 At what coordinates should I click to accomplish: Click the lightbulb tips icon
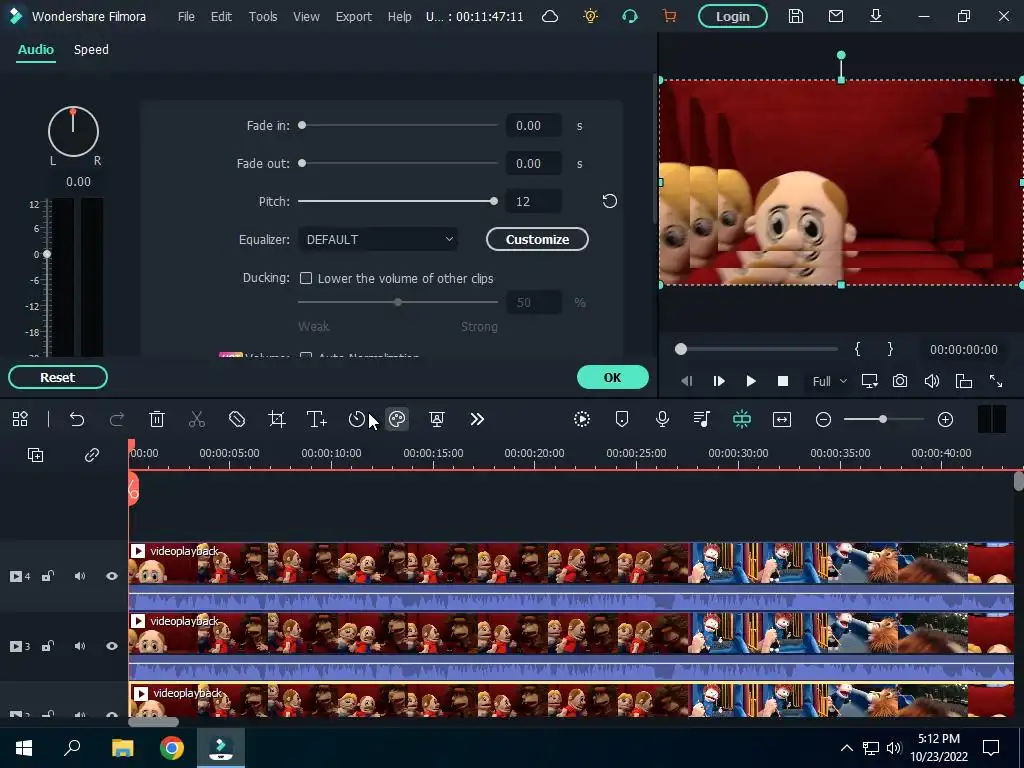(590, 16)
